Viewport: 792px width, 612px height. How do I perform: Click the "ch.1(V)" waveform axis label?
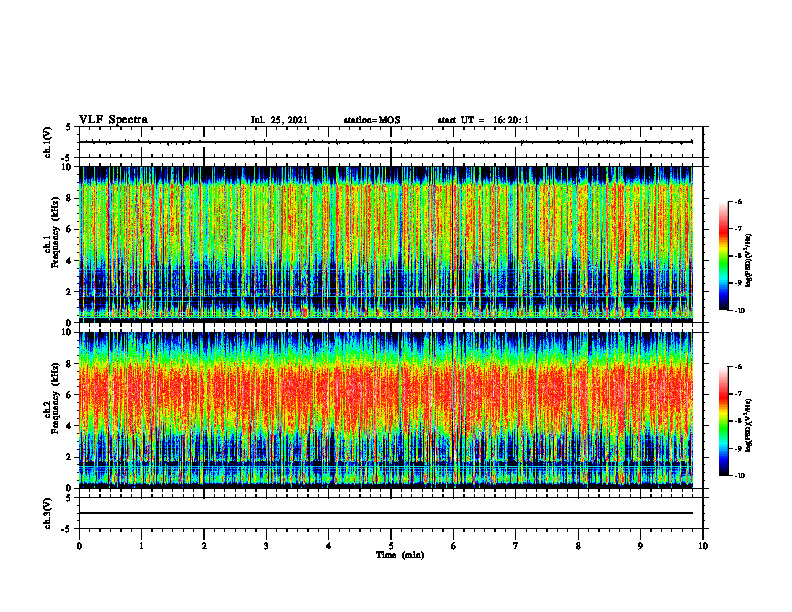48,142
